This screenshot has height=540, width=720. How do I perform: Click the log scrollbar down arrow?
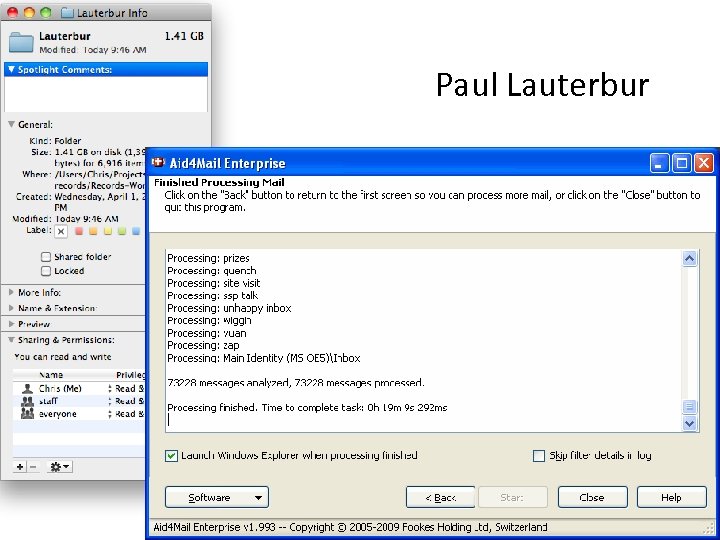(x=689, y=423)
